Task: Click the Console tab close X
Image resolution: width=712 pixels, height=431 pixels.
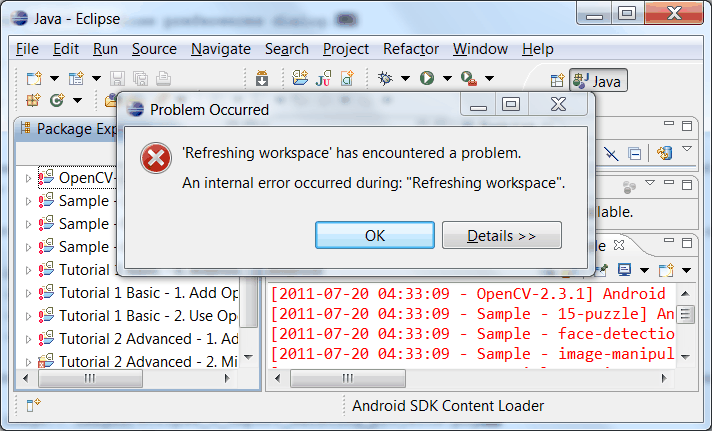Action: tap(618, 245)
